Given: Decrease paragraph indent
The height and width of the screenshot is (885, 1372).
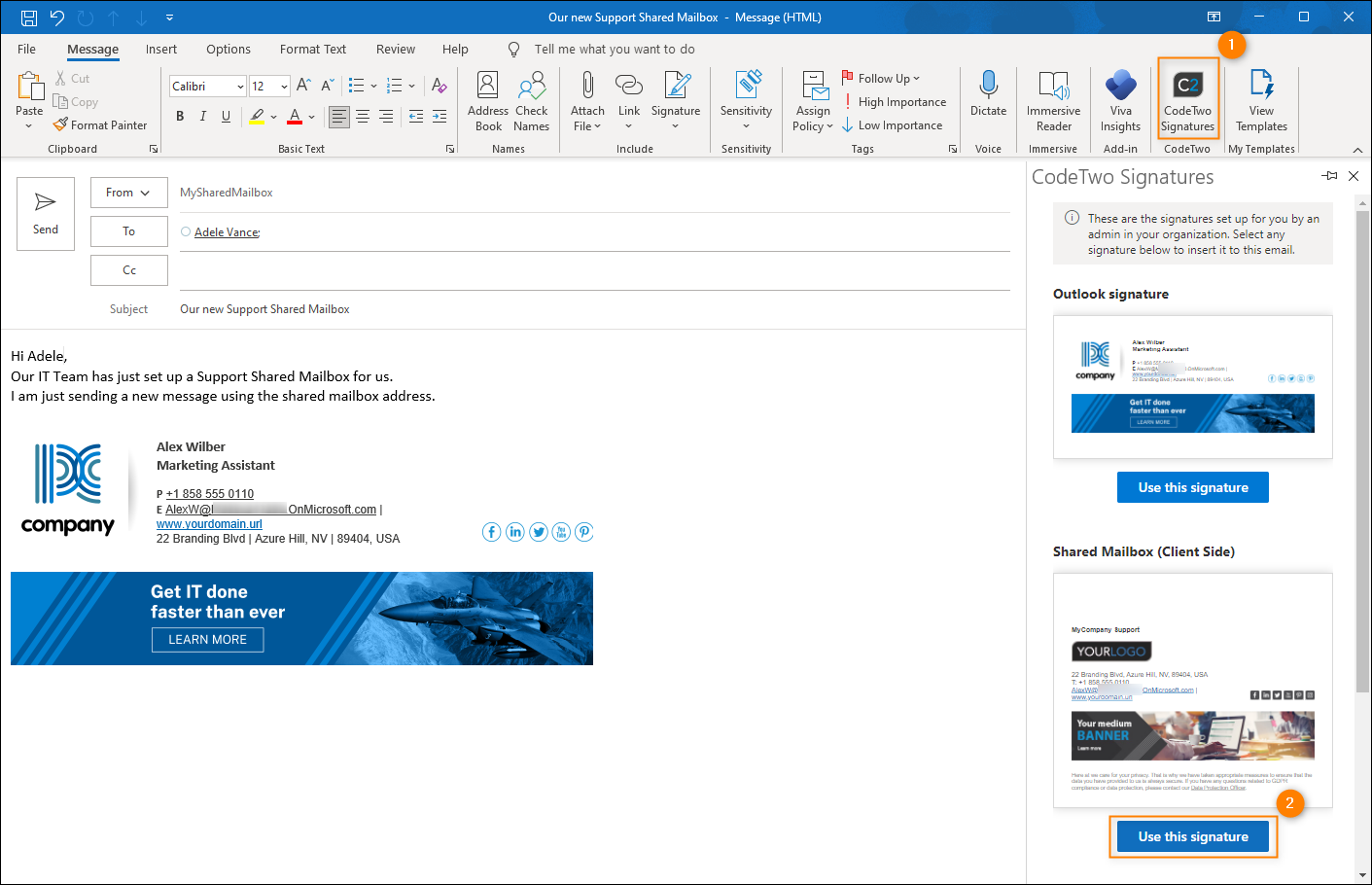Looking at the screenshot, I should (416, 117).
